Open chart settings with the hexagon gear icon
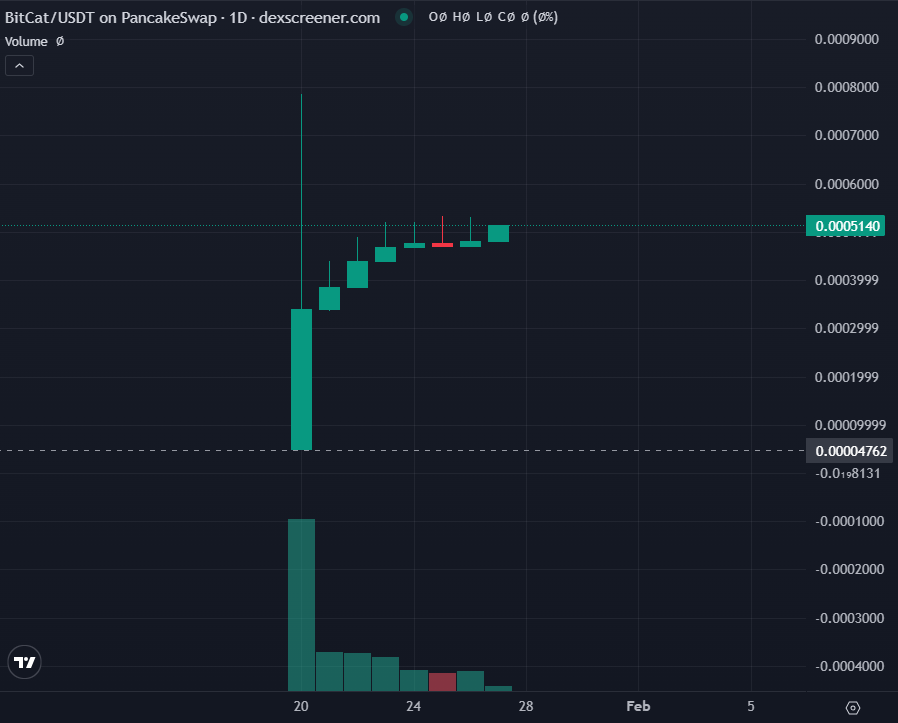 [852, 708]
